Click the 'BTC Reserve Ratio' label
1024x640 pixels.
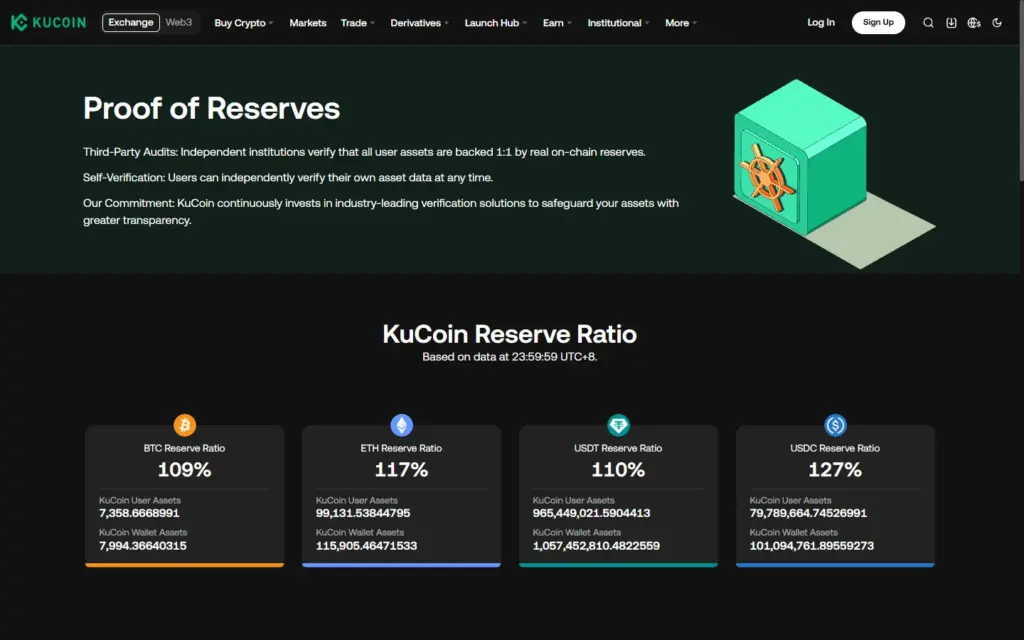(x=185, y=448)
